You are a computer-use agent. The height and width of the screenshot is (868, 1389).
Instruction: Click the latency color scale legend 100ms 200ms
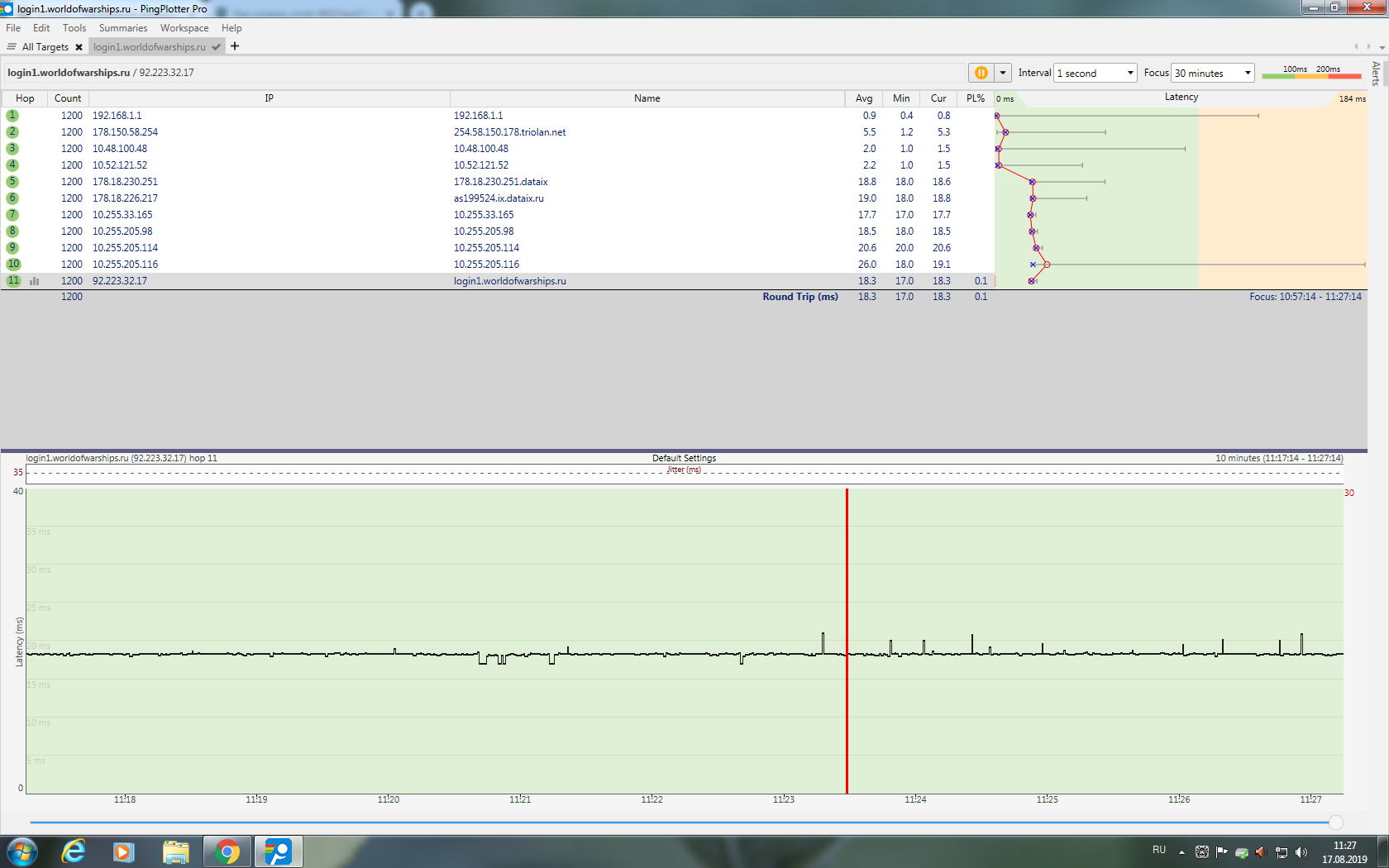(x=1311, y=72)
